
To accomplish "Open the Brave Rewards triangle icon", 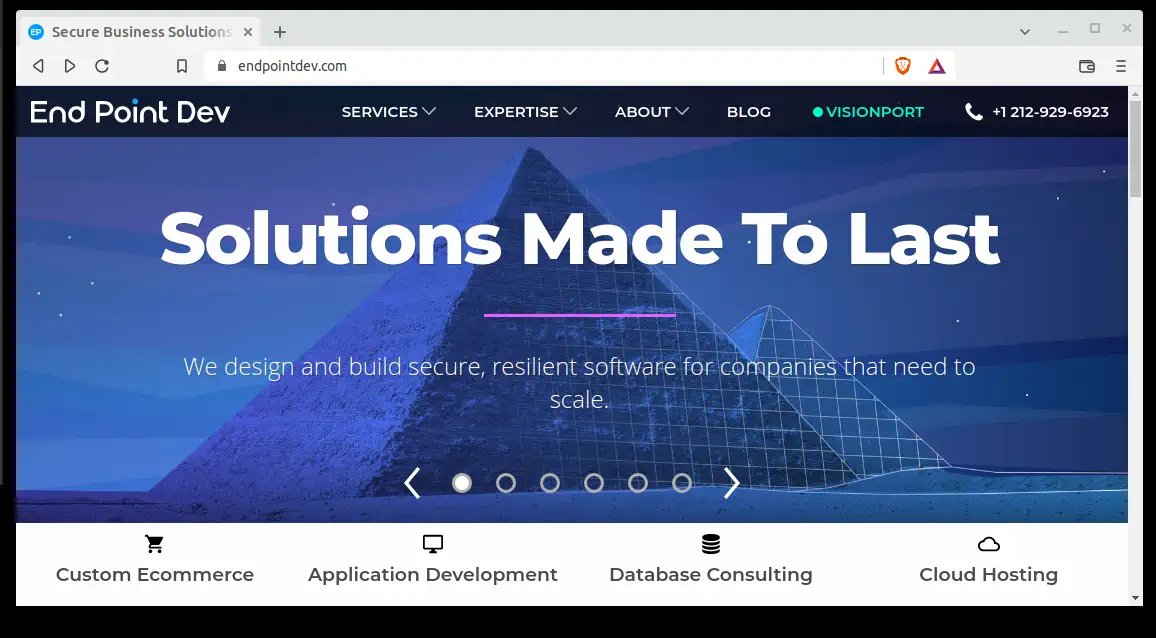I will pos(936,66).
